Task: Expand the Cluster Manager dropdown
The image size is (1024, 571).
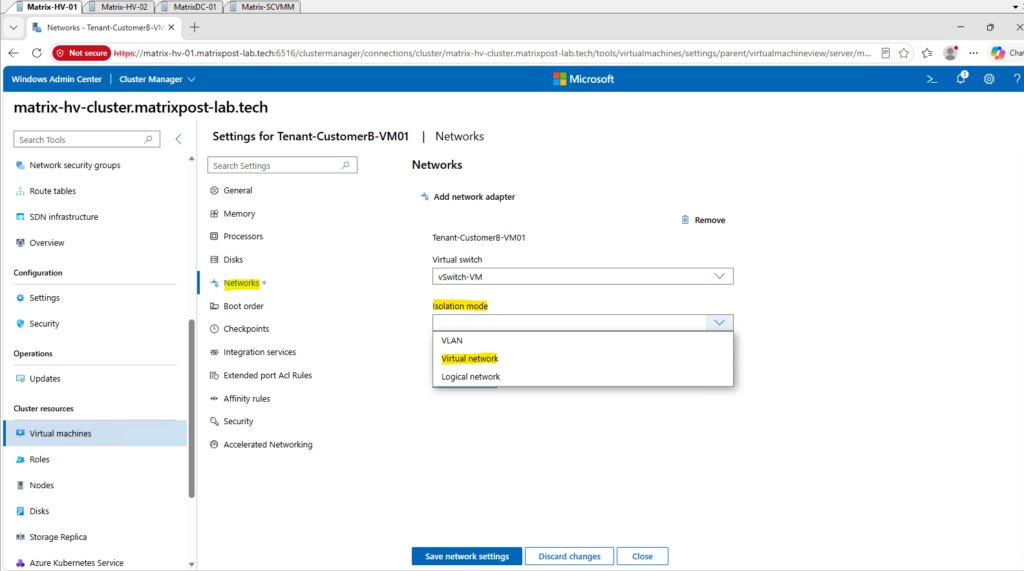Action: 157,79
